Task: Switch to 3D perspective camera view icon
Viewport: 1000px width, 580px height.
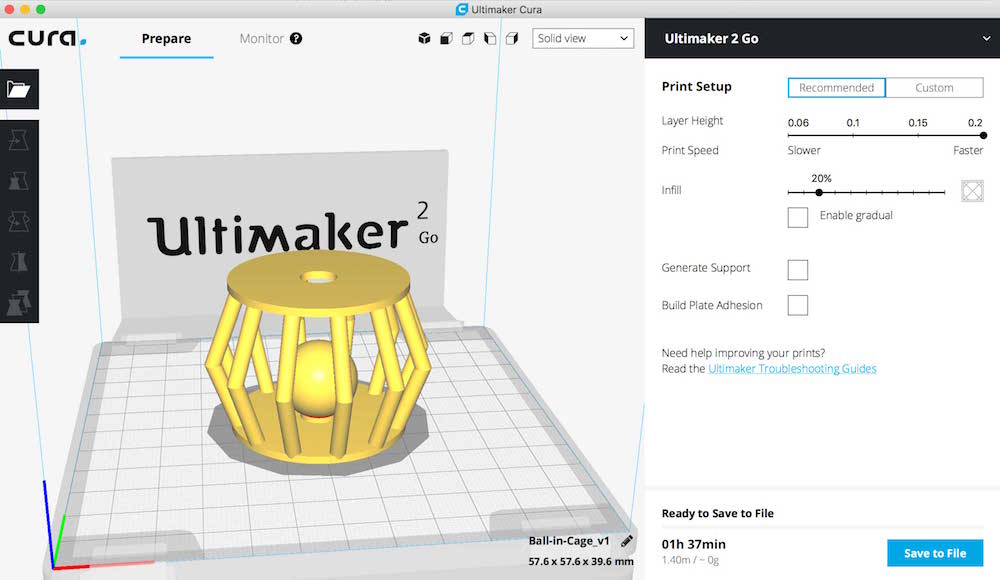Action: pos(424,38)
